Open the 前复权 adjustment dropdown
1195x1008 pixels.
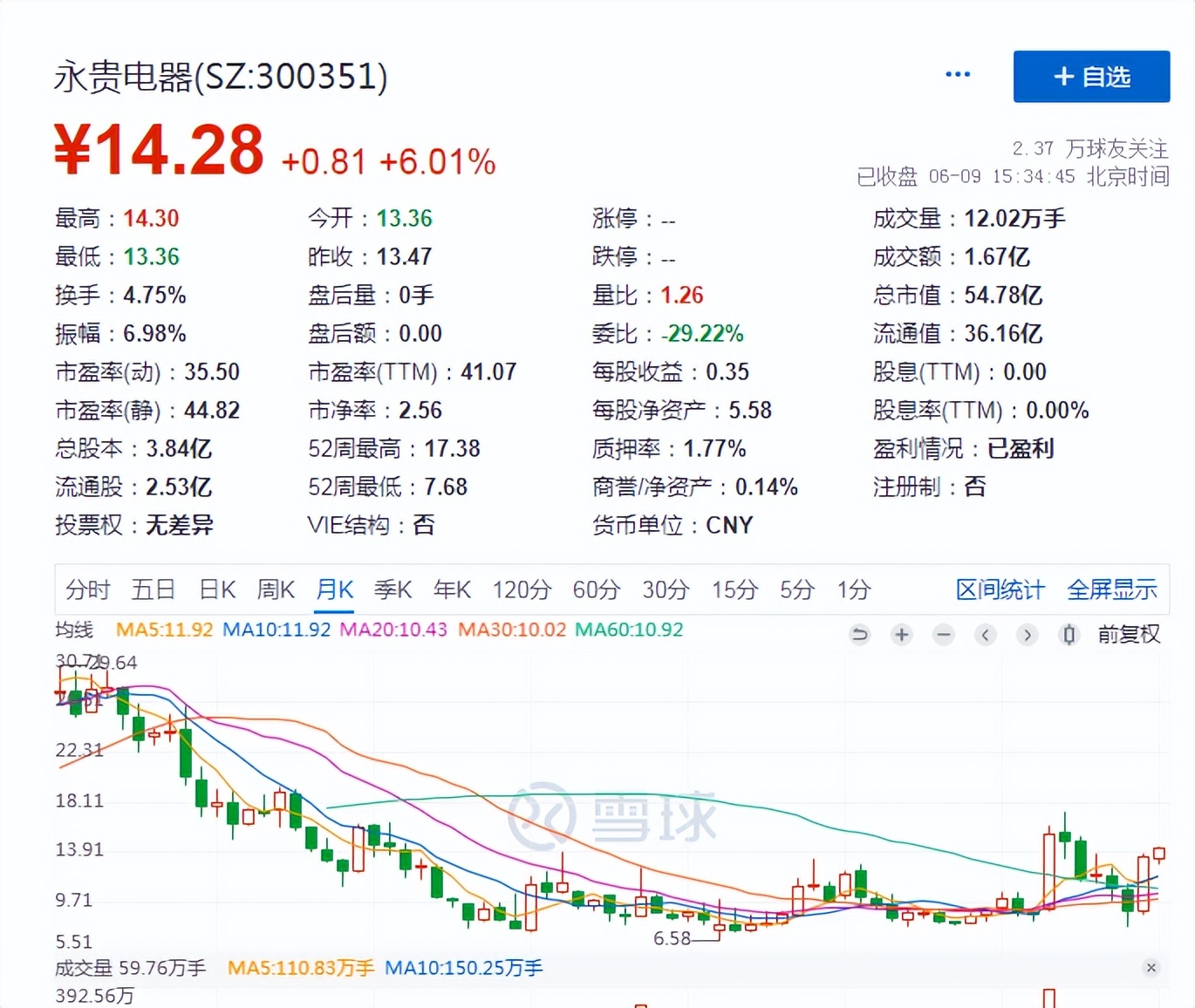[x=1129, y=635]
